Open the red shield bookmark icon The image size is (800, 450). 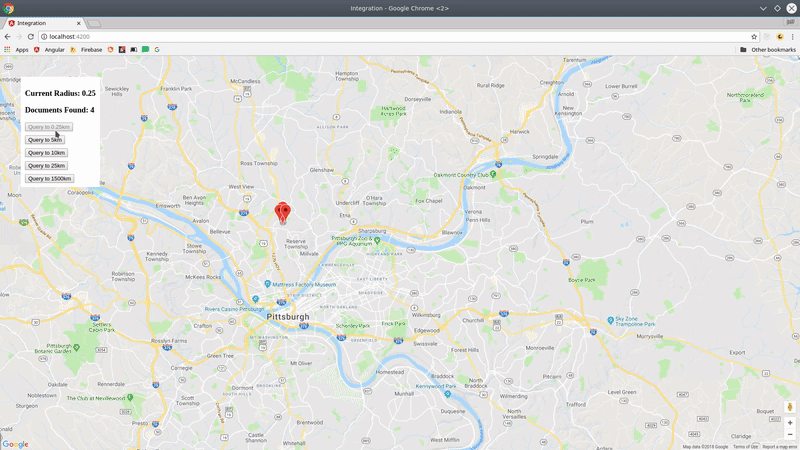coord(110,49)
